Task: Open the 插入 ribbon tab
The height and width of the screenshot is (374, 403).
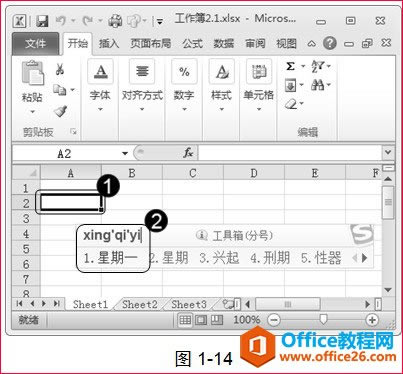Action: (x=109, y=43)
